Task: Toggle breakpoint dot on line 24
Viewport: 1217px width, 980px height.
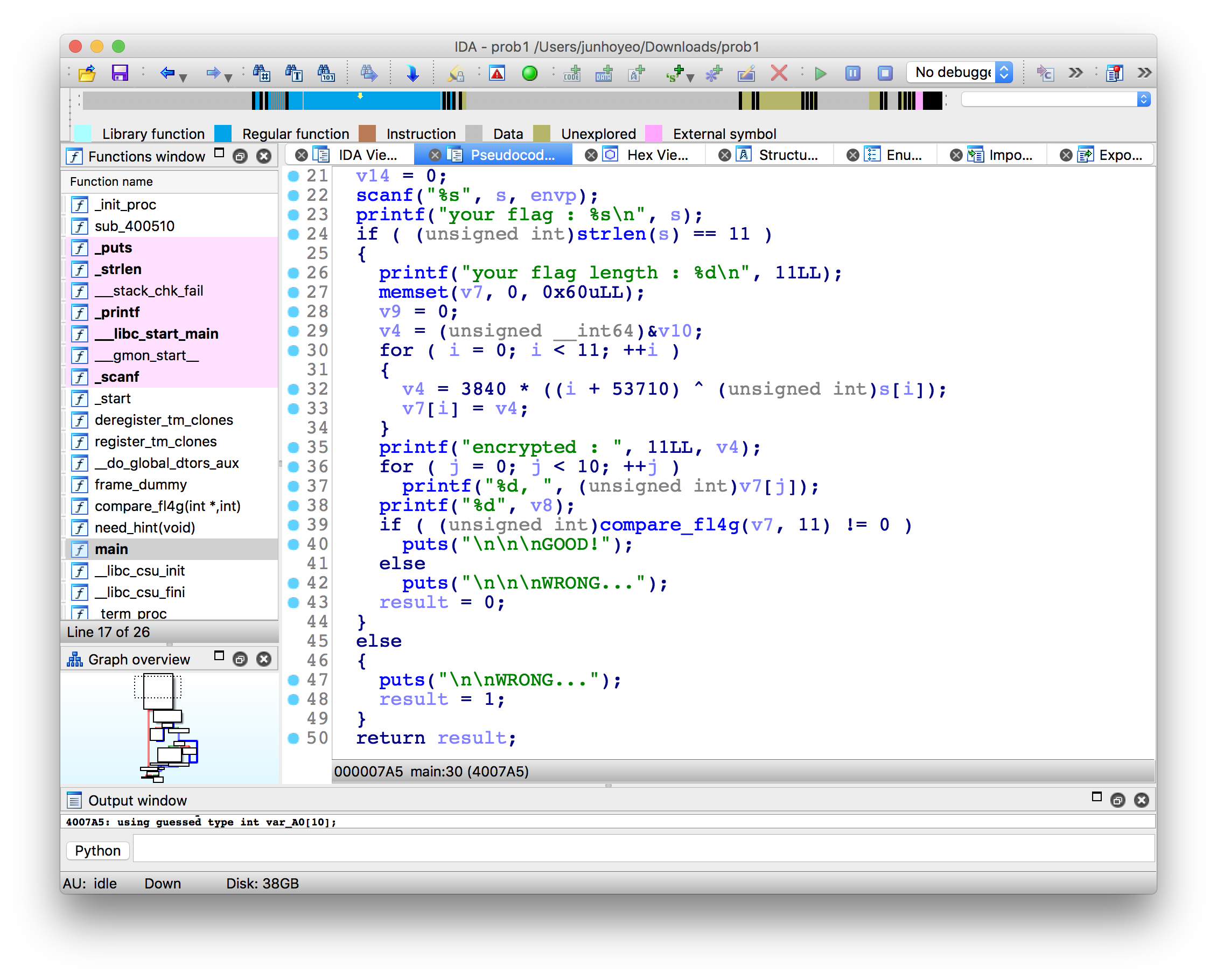Action: [293, 234]
